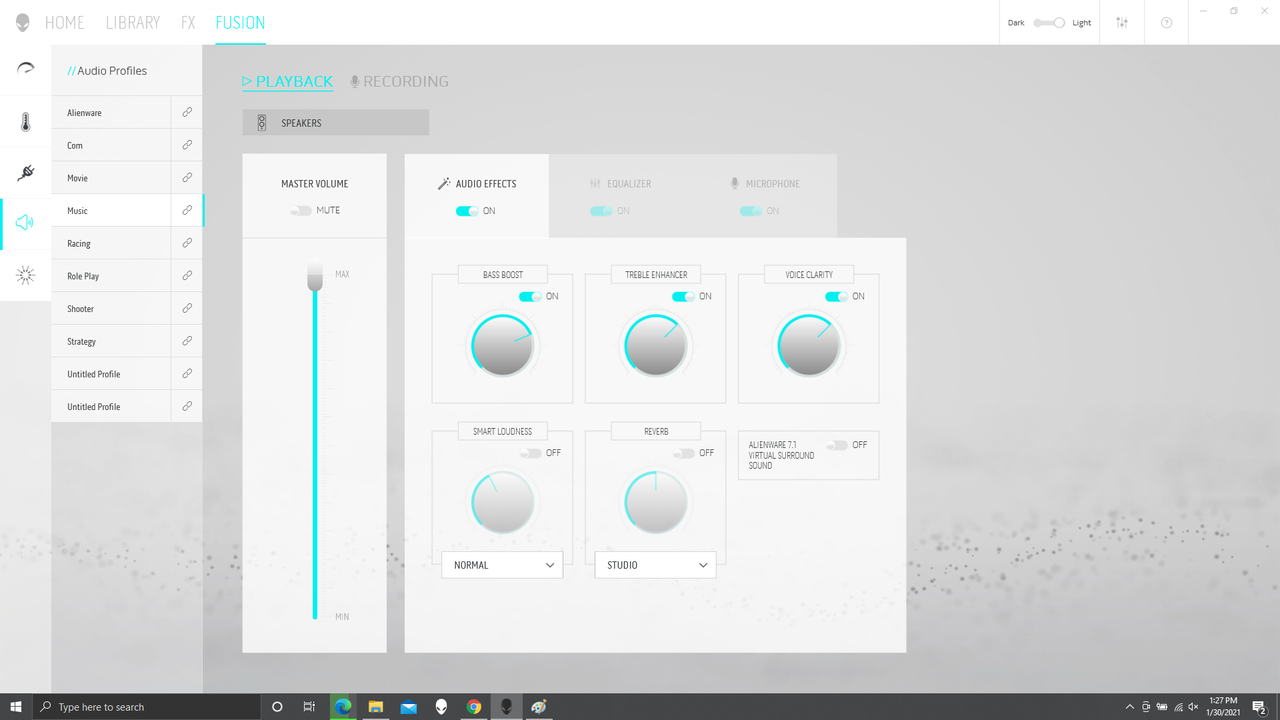The image size is (1280, 720).
Task: Enable Alienware 7.1 Virtual Surround Sound
Action: (836, 445)
